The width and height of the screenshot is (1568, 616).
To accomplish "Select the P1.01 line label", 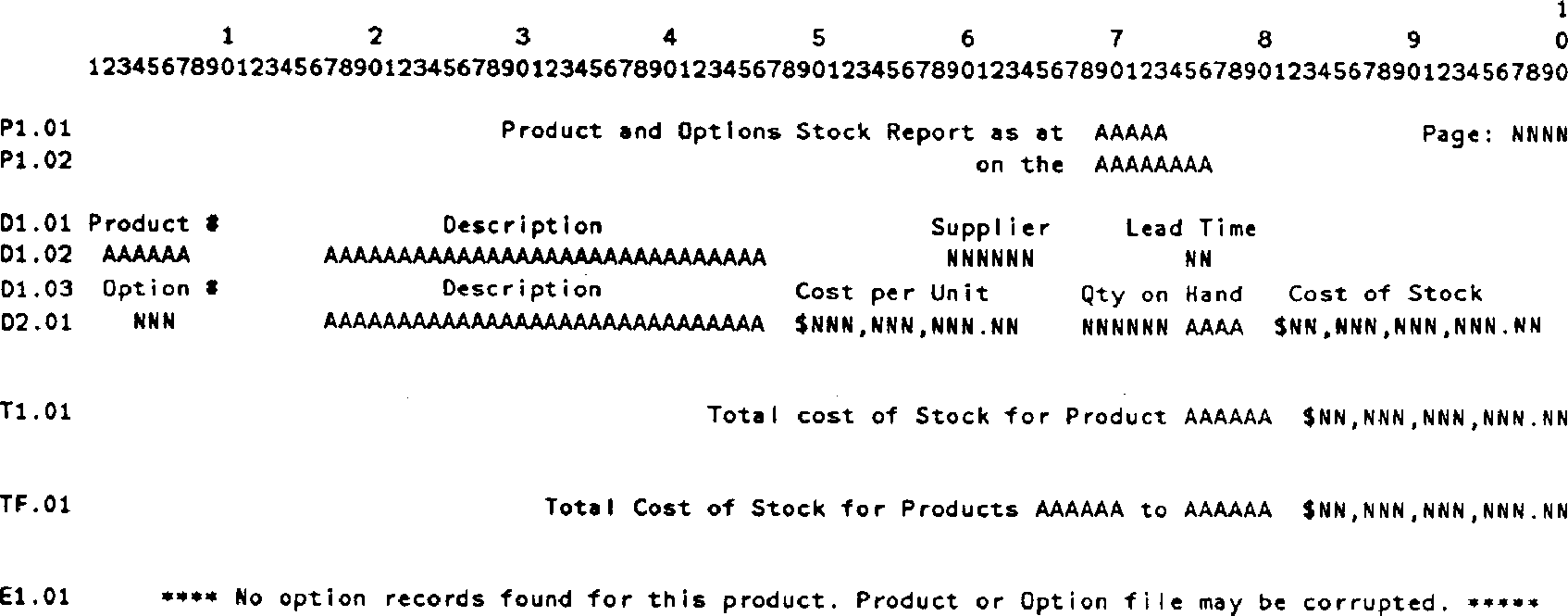I will pos(36,129).
